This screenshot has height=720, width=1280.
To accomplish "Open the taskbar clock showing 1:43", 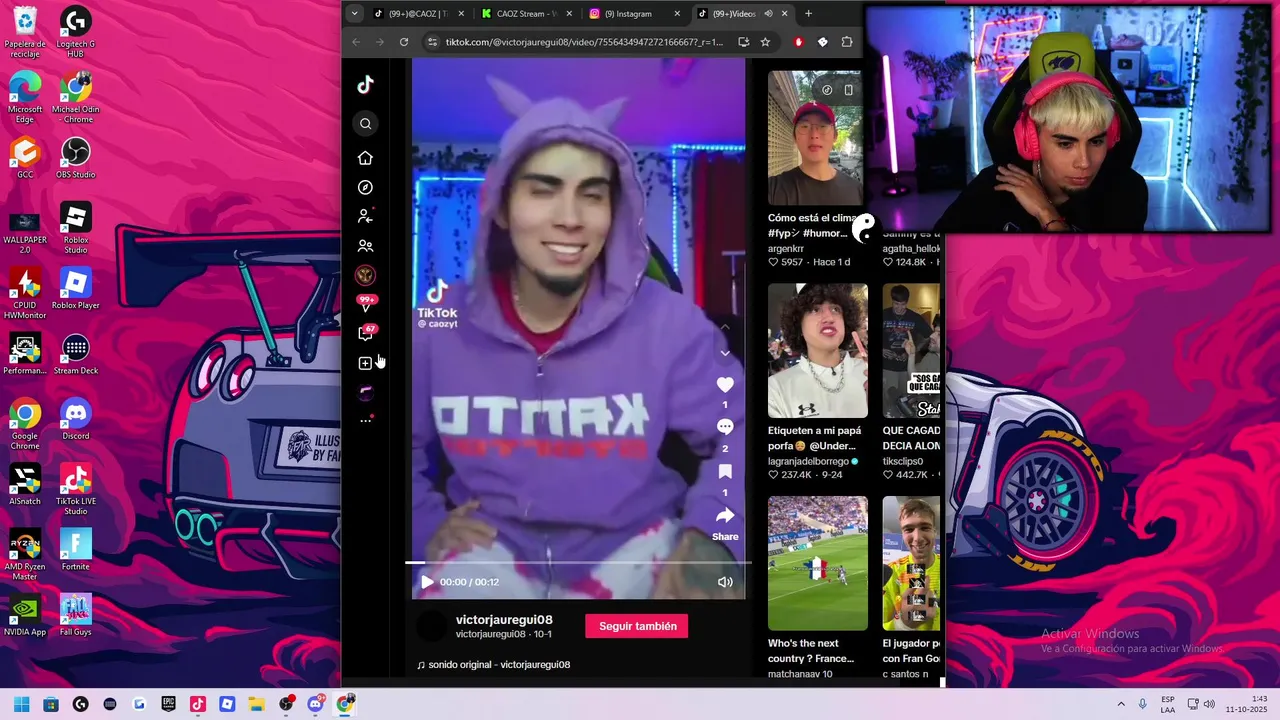I will tap(1247, 704).
